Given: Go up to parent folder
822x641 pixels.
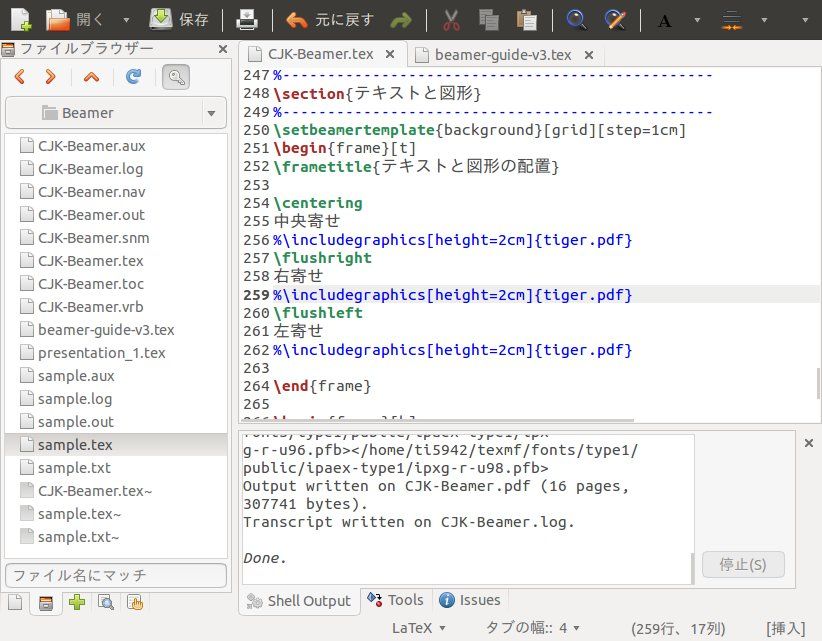Looking at the screenshot, I should tap(91, 77).
